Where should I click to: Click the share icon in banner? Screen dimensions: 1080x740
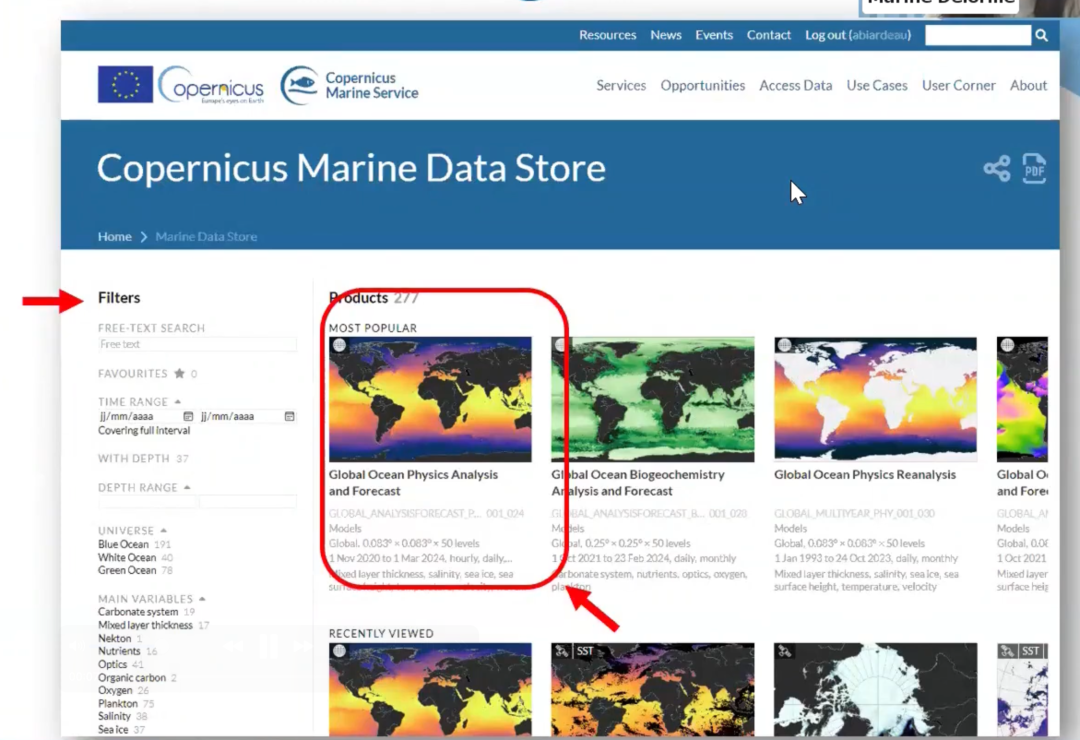click(996, 168)
